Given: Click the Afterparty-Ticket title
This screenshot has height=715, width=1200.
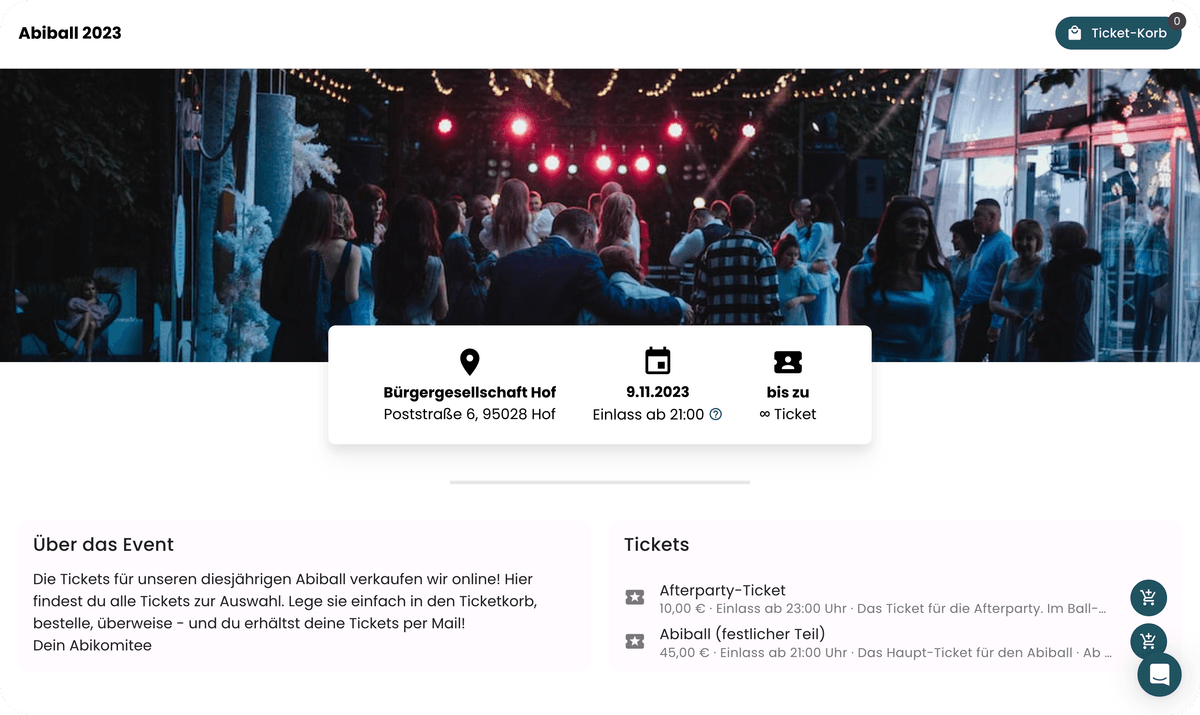Looking at the screenshot, I should click(723, 590).
